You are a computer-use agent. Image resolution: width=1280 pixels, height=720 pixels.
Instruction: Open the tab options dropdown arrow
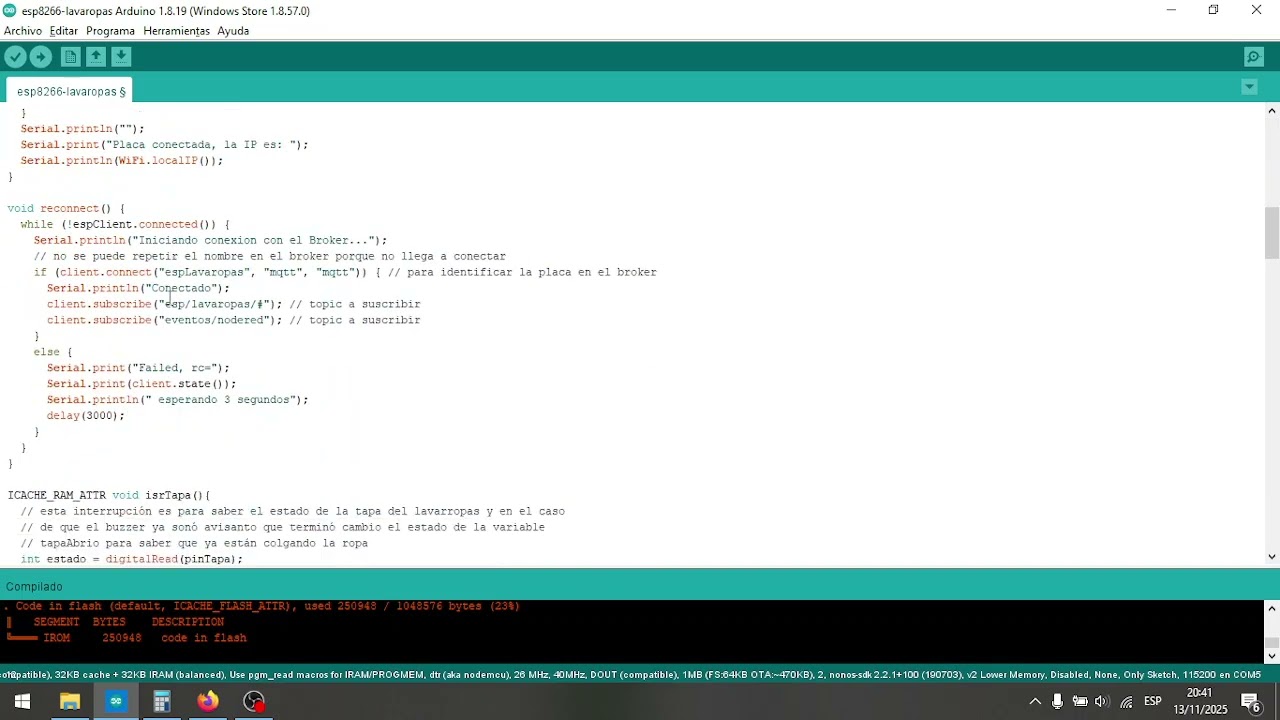pos(1249,87)
